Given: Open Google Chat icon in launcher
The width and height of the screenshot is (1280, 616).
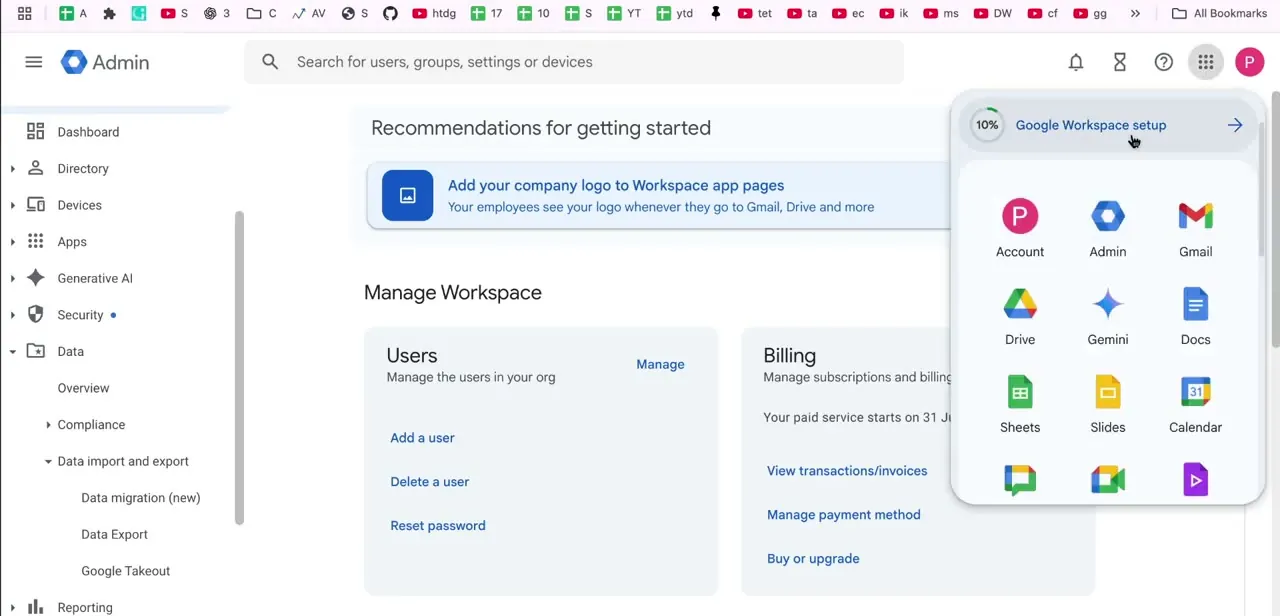Looking at the screenshot, I should (x=1020, y=480).
